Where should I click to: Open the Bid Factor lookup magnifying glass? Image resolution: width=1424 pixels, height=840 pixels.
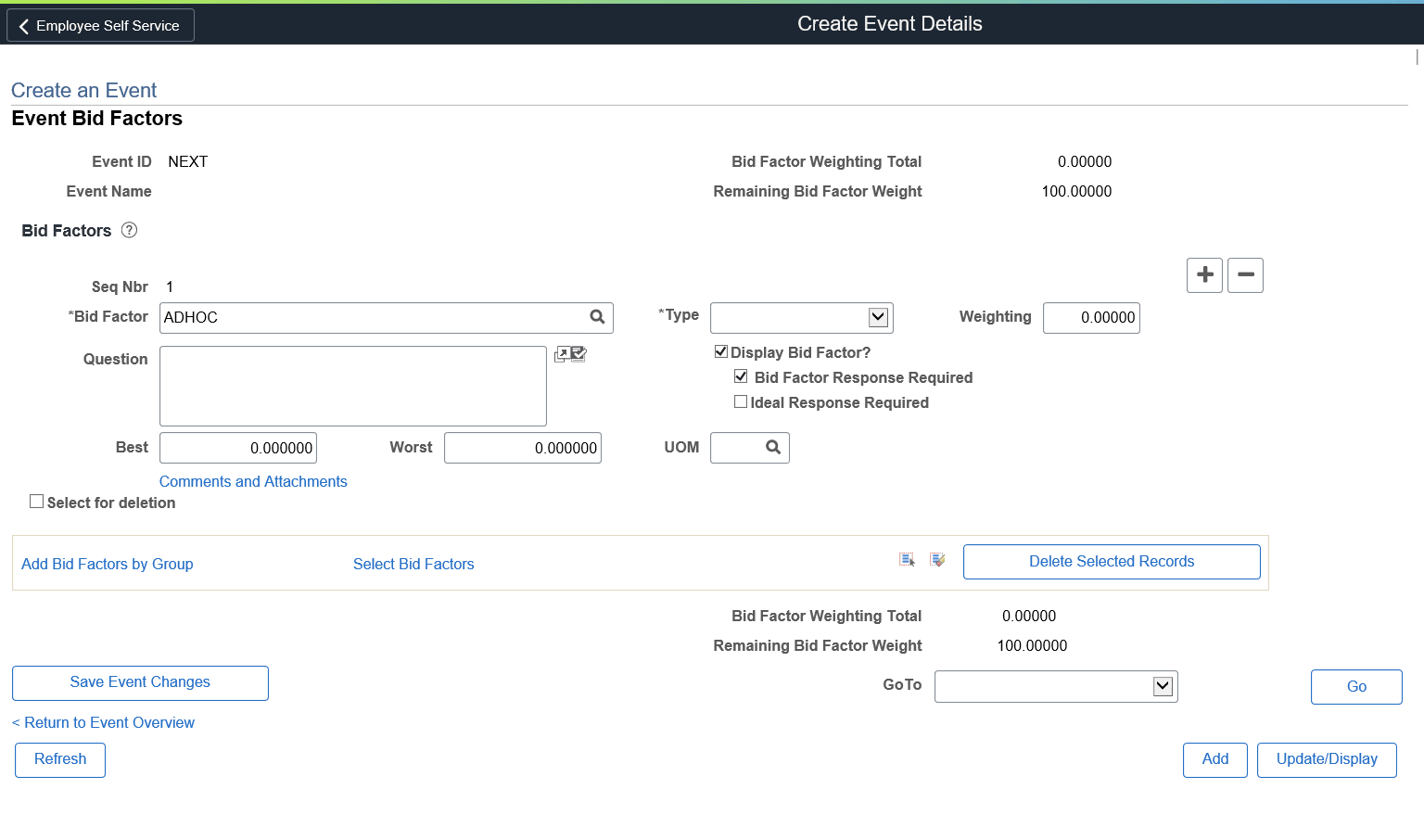[x=597, y=317]
